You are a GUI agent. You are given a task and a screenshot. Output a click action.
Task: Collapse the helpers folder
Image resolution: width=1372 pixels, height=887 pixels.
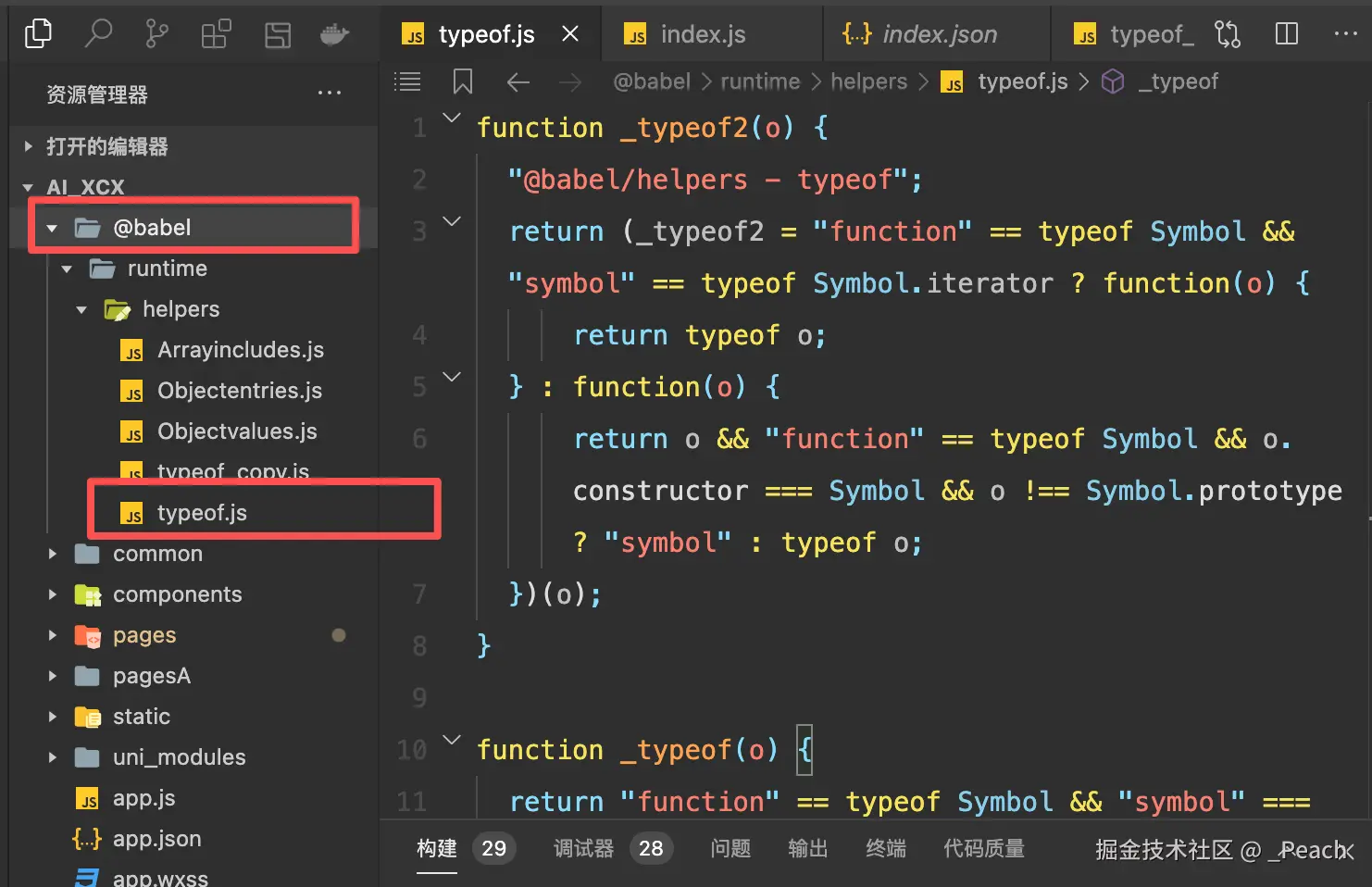click(193, 309)
